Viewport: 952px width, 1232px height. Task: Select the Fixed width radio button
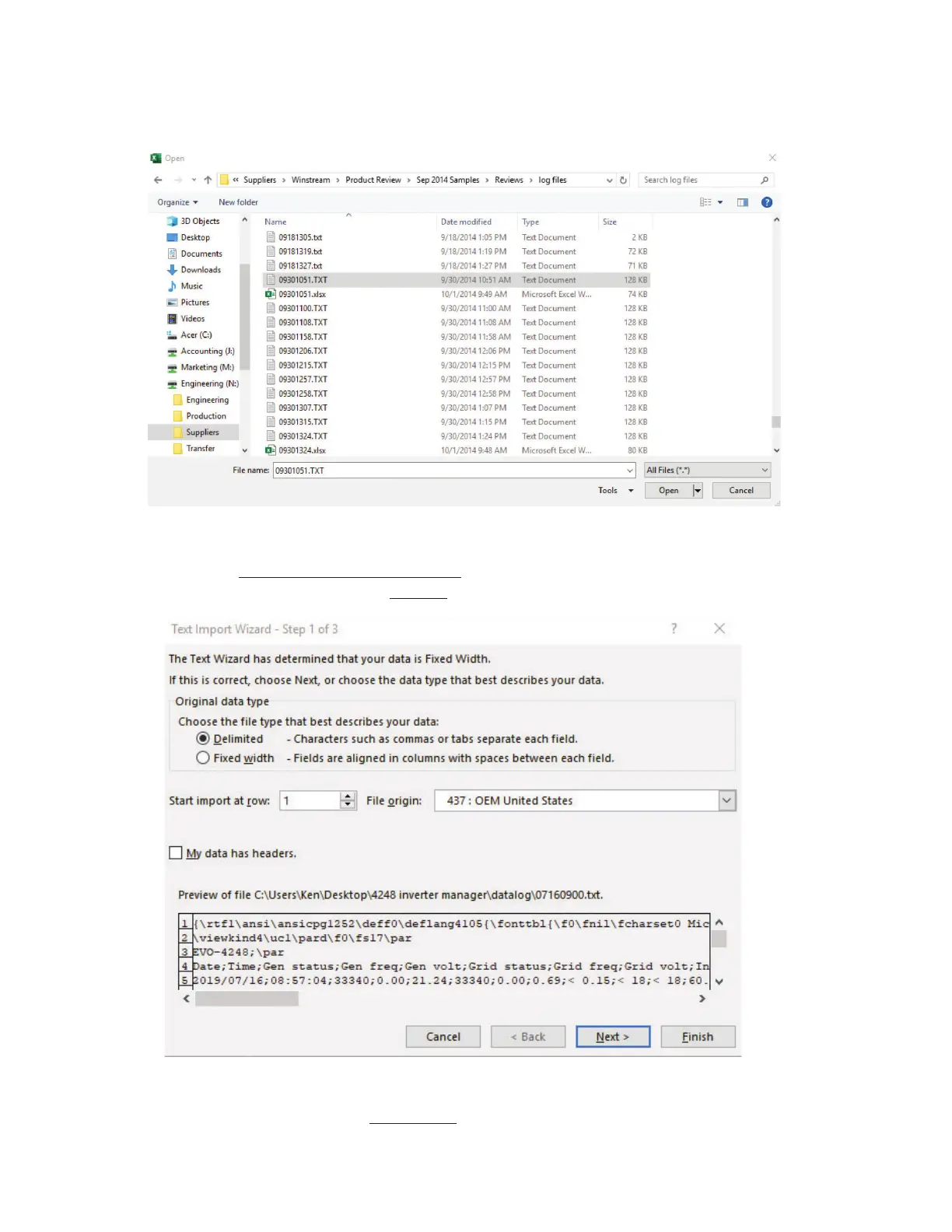pos(203,758)
